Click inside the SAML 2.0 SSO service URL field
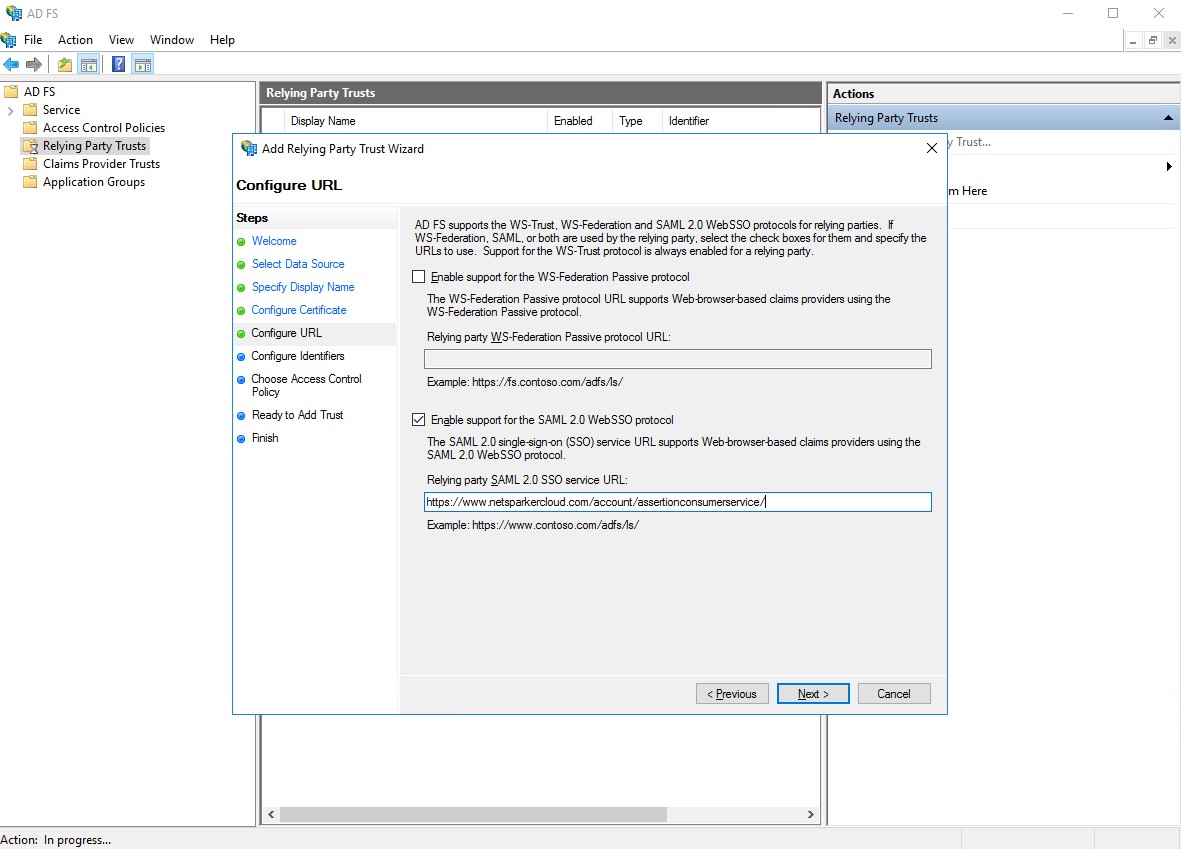The height and width of the screenshot is (849, 1181). tap(677, 501)
